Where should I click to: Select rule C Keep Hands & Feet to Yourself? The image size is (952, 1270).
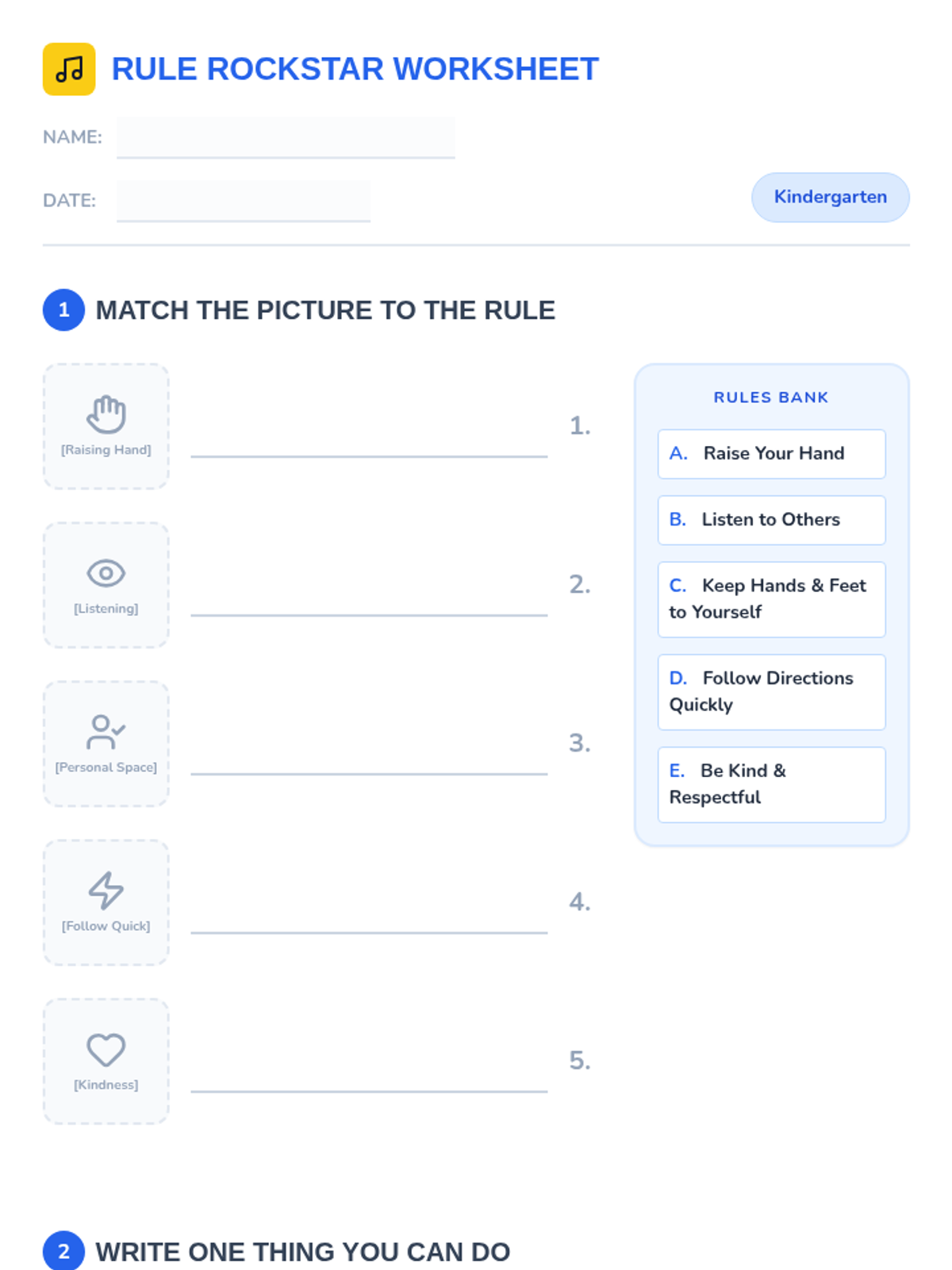771,599
